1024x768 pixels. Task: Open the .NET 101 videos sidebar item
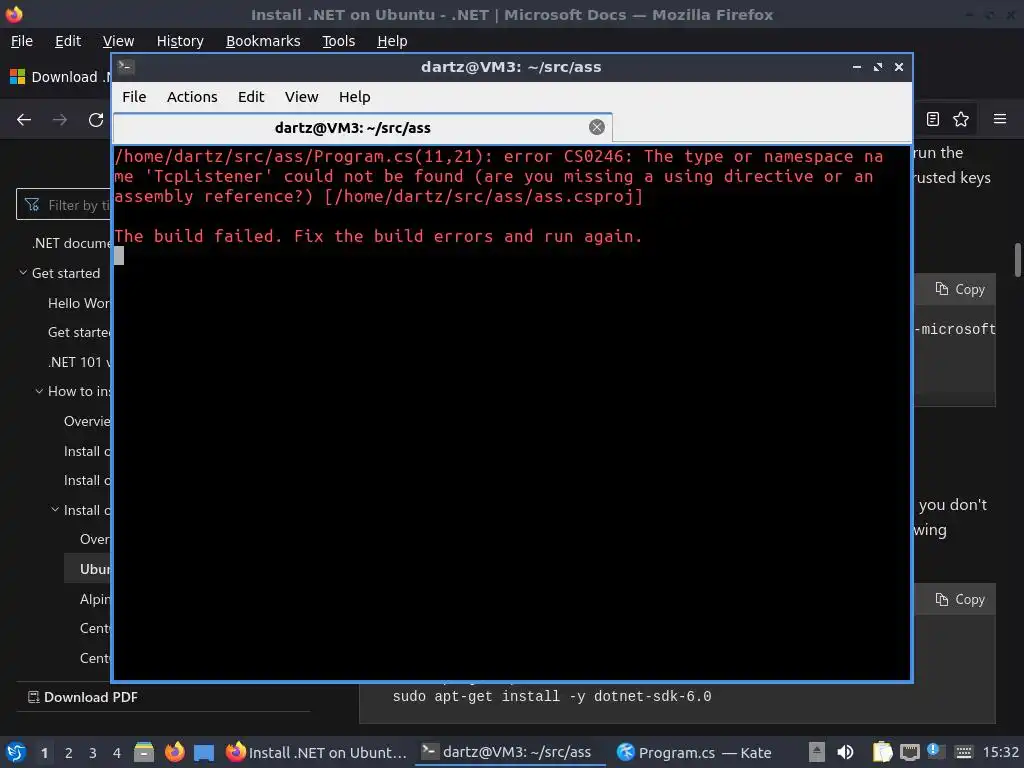pyautogui.click(x=79, y=362)
